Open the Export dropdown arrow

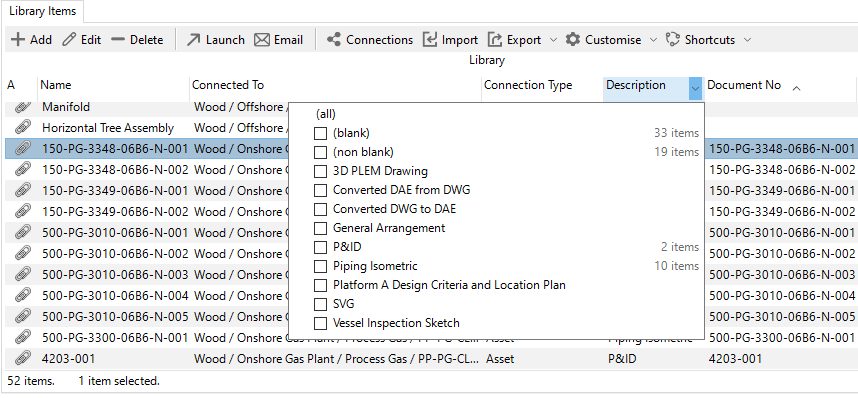tap(553, 40)
